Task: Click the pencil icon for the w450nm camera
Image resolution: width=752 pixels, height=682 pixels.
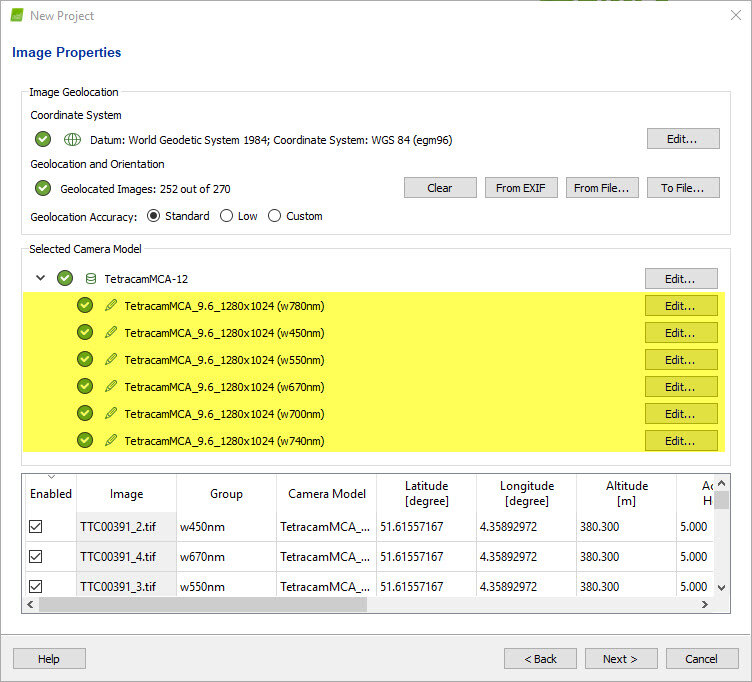Action: coord(111,333)
